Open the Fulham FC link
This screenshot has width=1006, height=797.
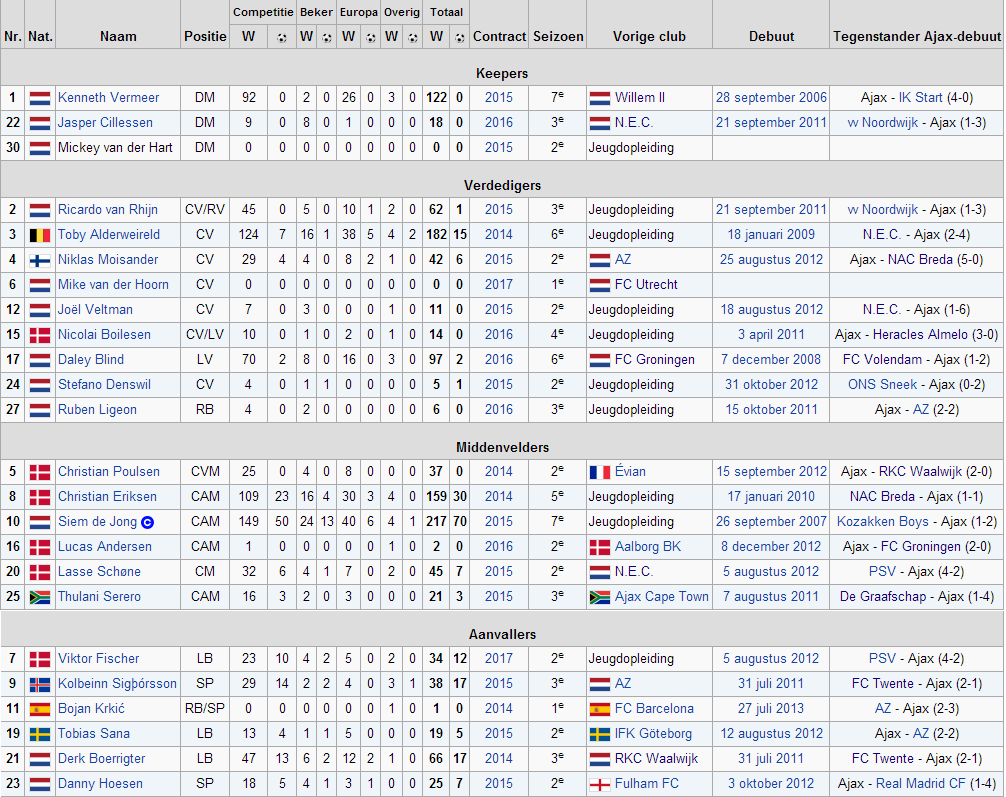(x=647, y=784)
